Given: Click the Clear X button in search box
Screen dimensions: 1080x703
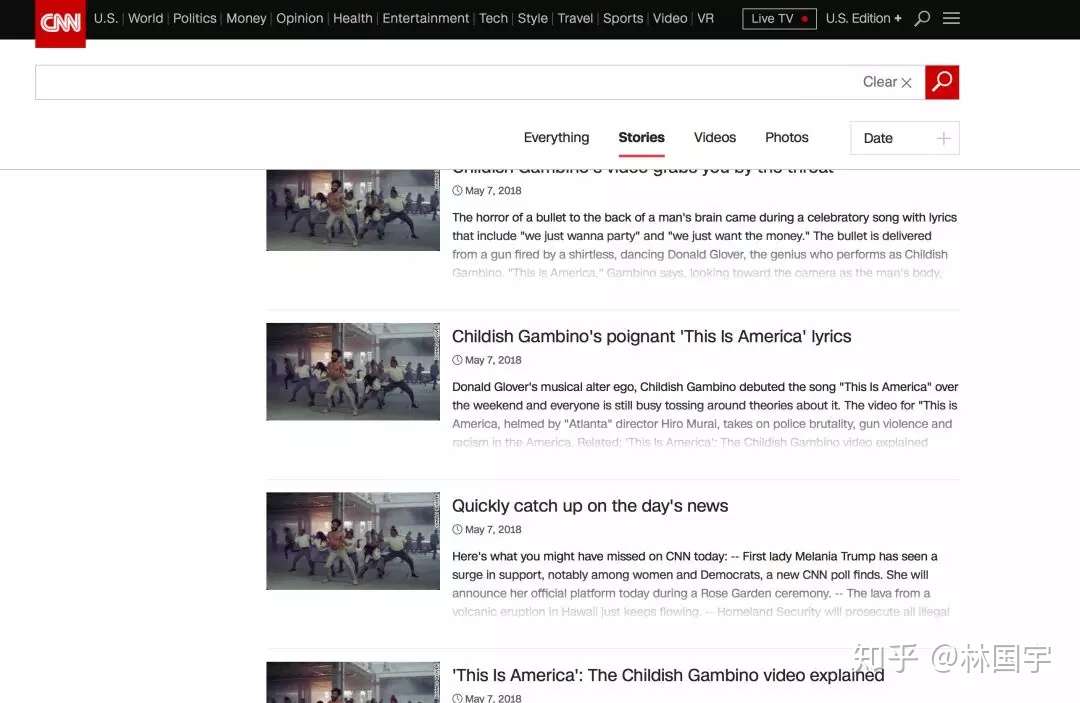Looking at the screenshot, I should pyautogui.click(x=887, y=82).
